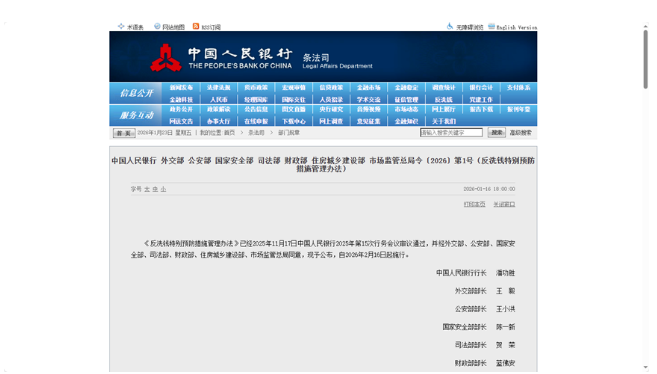Go to 条法司 in the breadcrumb

[256, 133]
